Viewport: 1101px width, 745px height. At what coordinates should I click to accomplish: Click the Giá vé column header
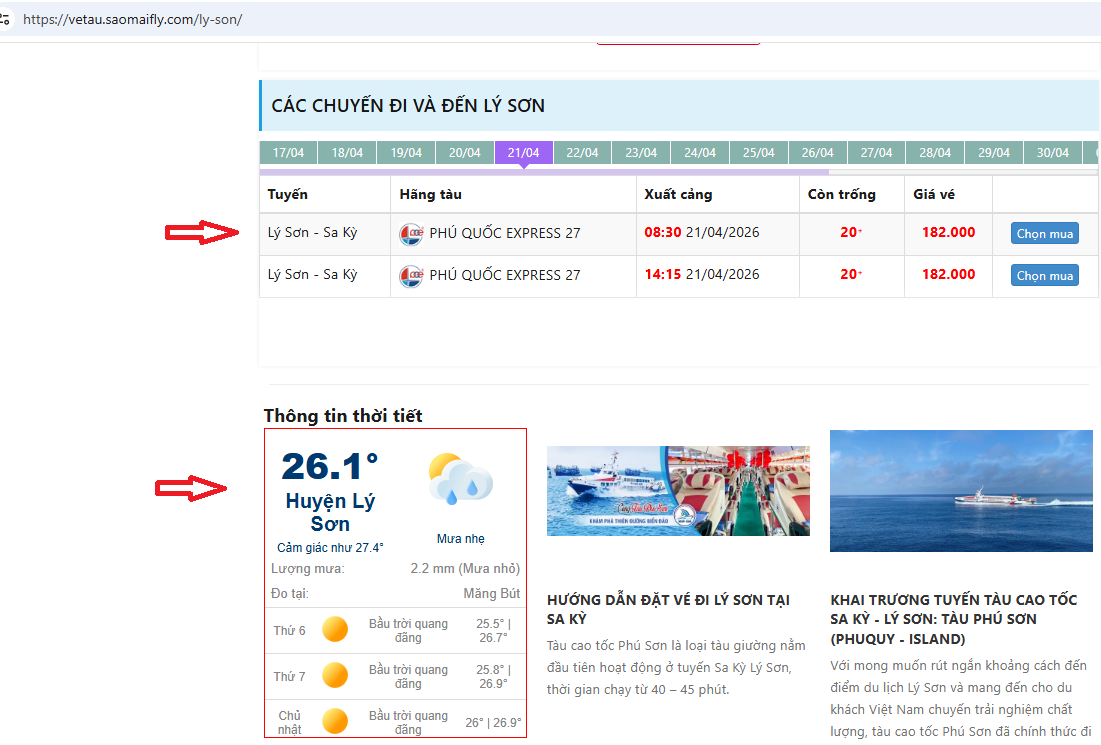pyautogui.click(x=934, y=195)
